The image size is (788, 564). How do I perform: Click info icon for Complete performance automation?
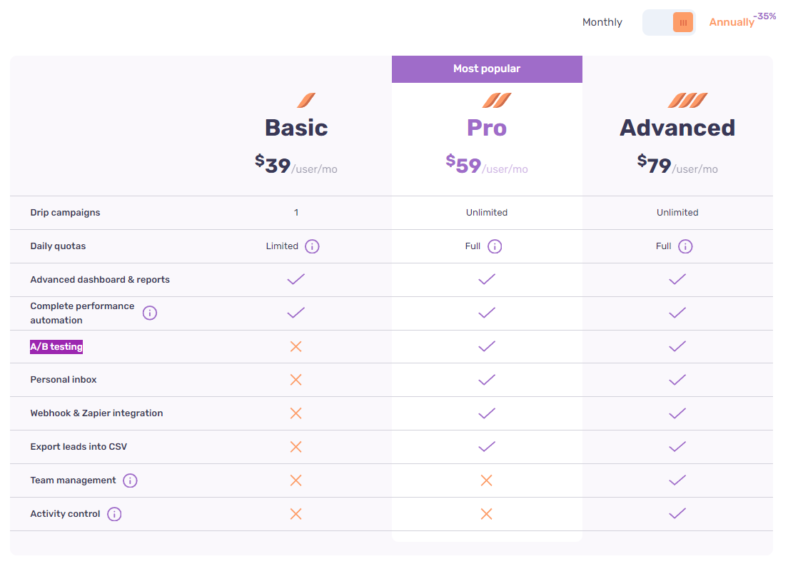point(150,313)
